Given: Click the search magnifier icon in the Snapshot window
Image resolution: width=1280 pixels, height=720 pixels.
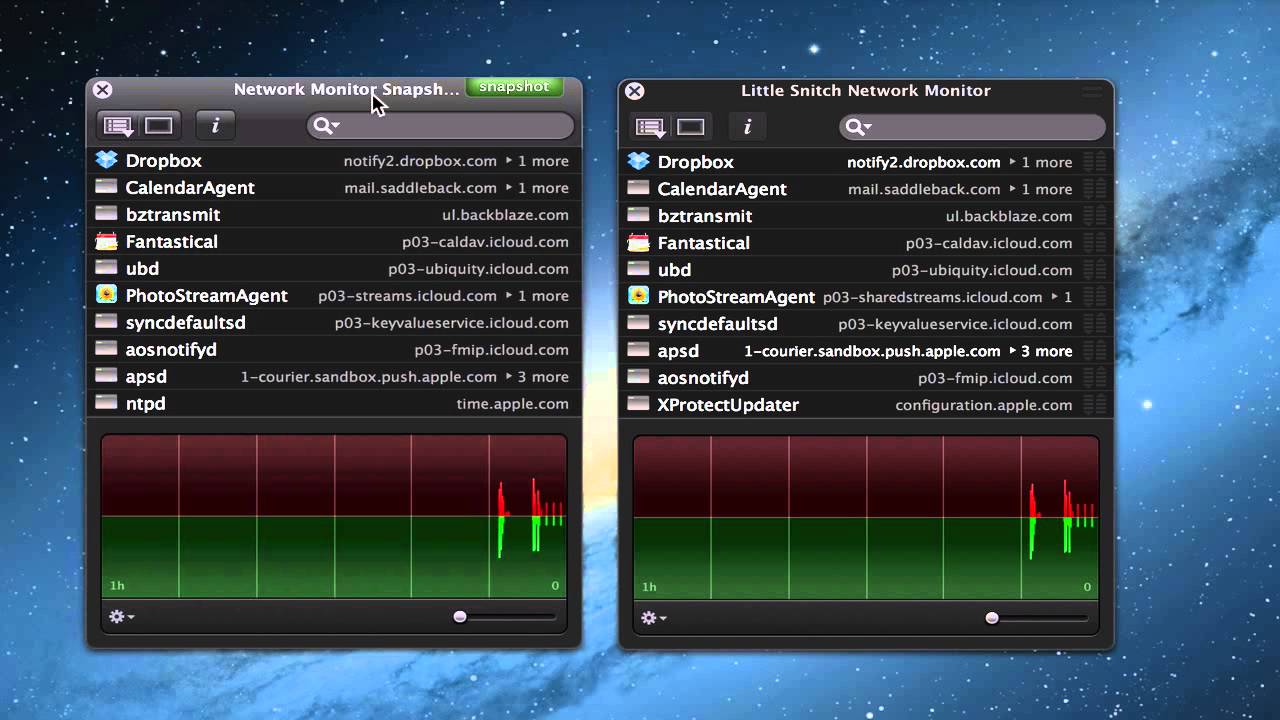Looking at the screenshot, I should pos(326,125).
